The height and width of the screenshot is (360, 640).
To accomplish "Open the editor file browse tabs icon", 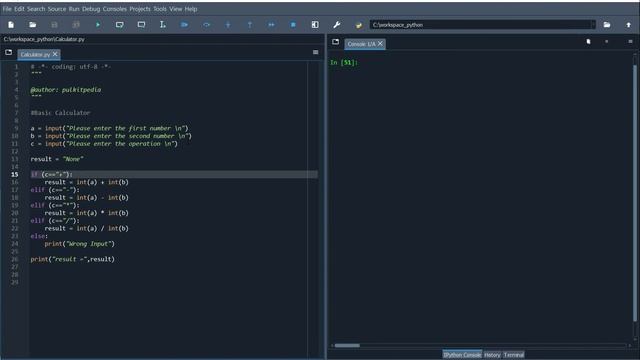I will [x=9, y=53].
